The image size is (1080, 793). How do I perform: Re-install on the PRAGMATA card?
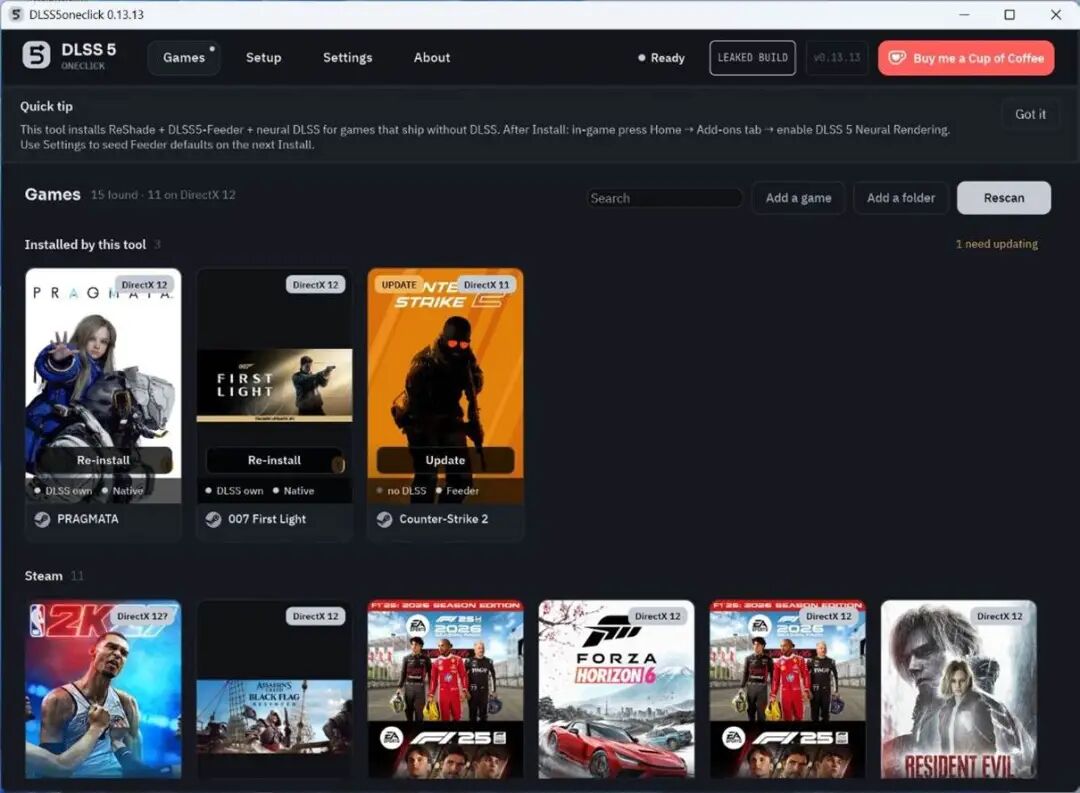(103, 460)
